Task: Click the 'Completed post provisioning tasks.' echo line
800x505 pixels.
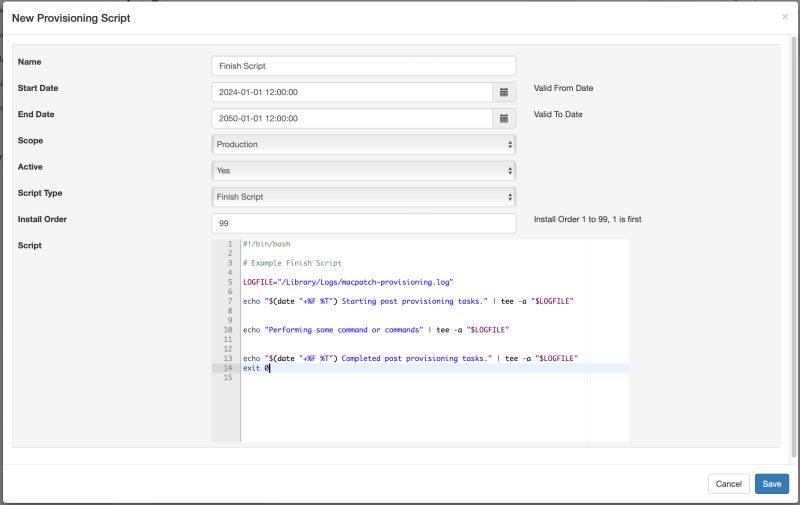Action: click(410, 359)
